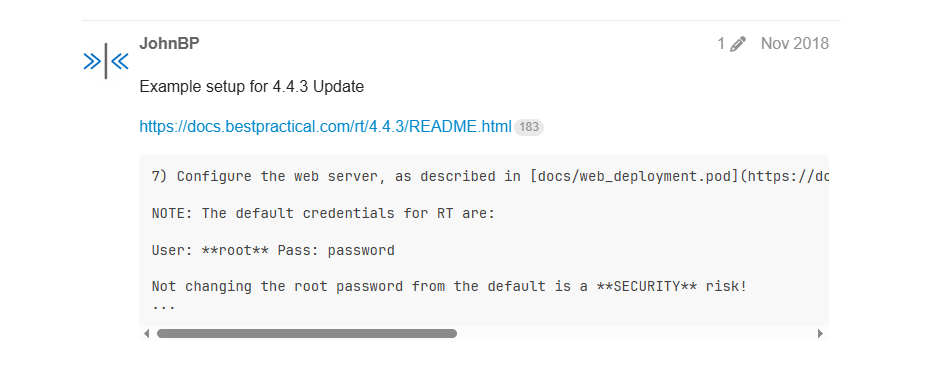Open the JohnBP username profile link
946x380 pixels.
(x=170, y=43)
